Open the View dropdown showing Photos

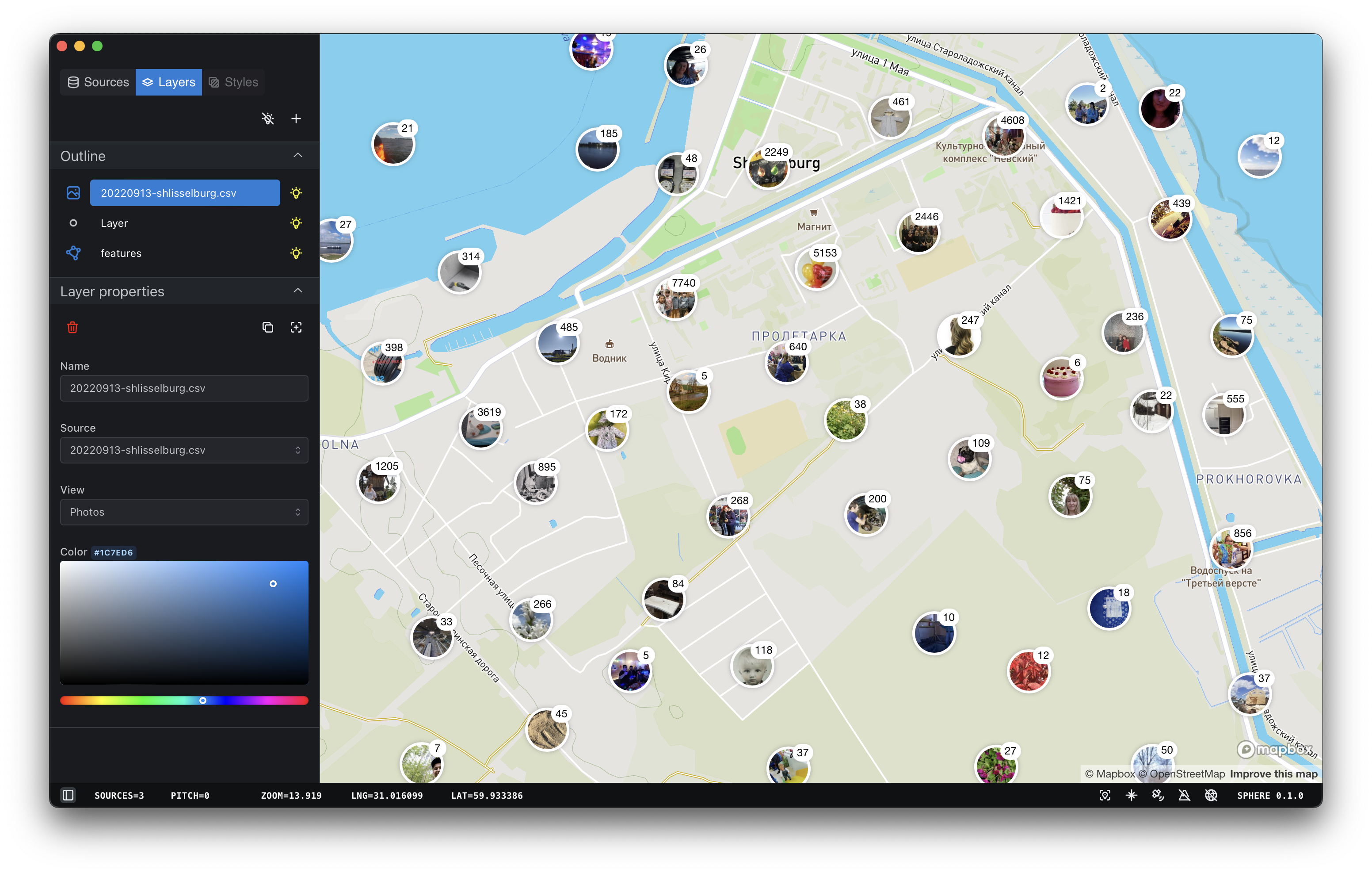[184, 512]
